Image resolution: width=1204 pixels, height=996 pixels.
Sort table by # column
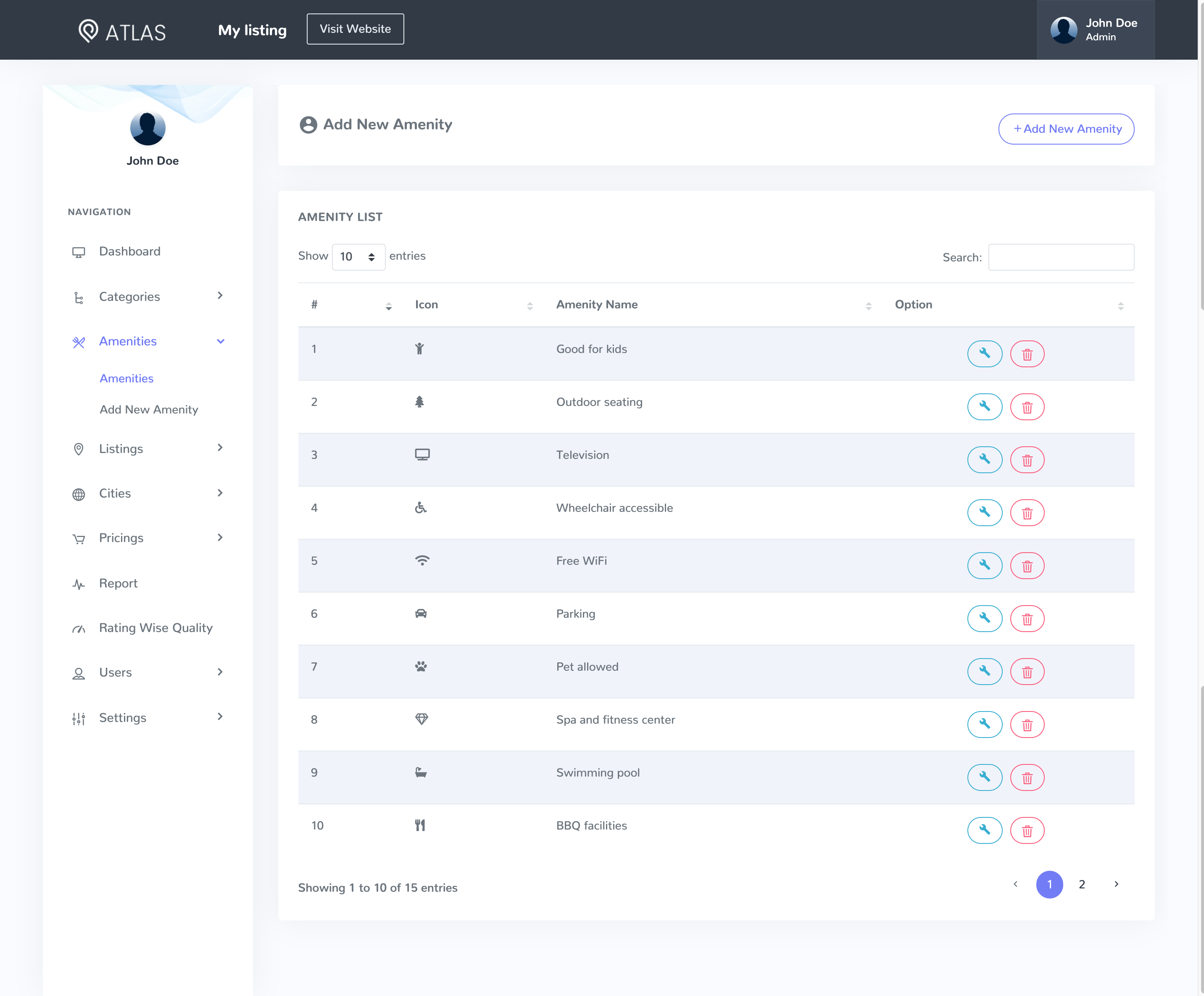[x=388, y=306]
